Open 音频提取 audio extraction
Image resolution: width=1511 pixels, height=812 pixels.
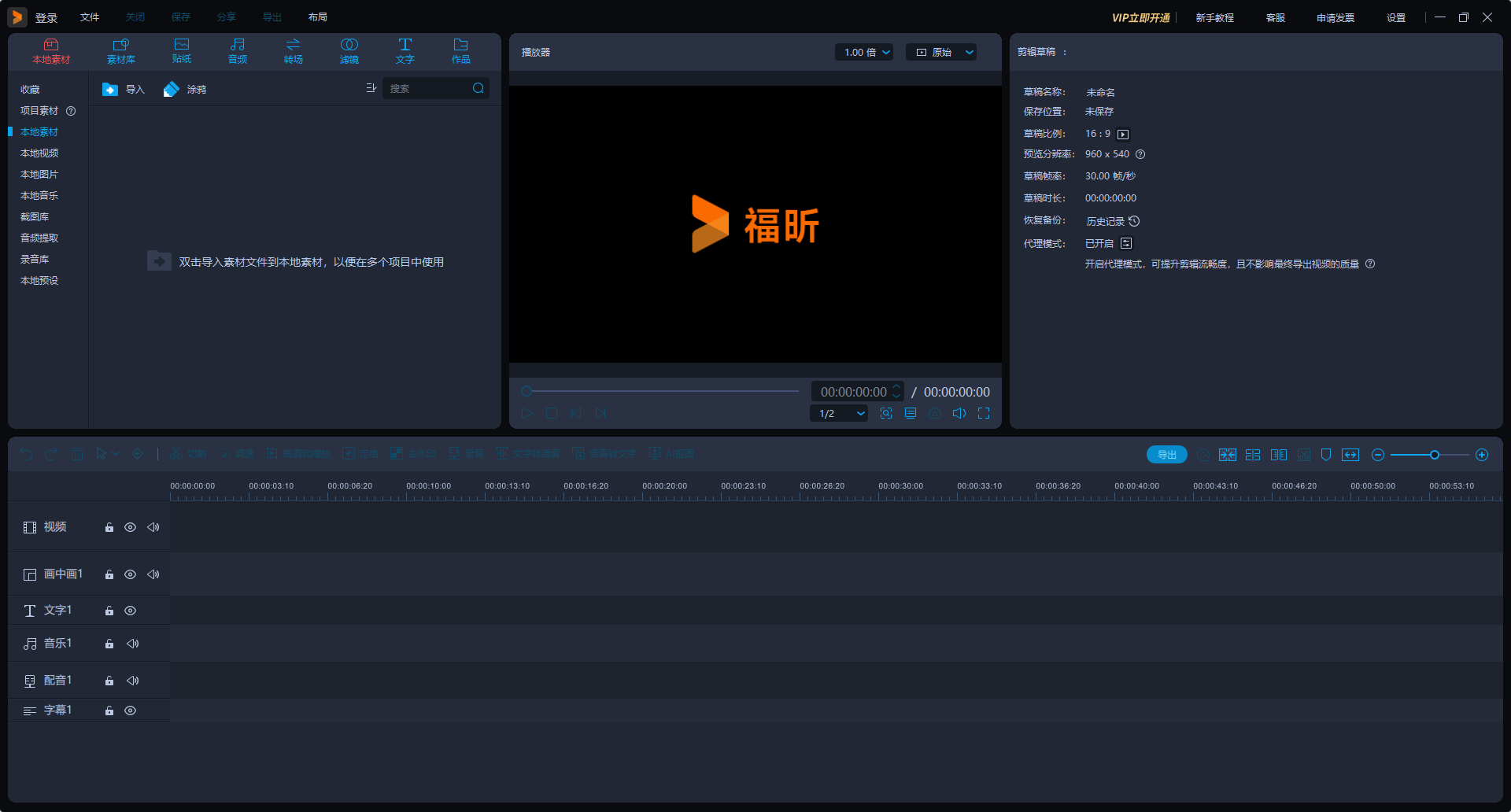coord(39,238)
